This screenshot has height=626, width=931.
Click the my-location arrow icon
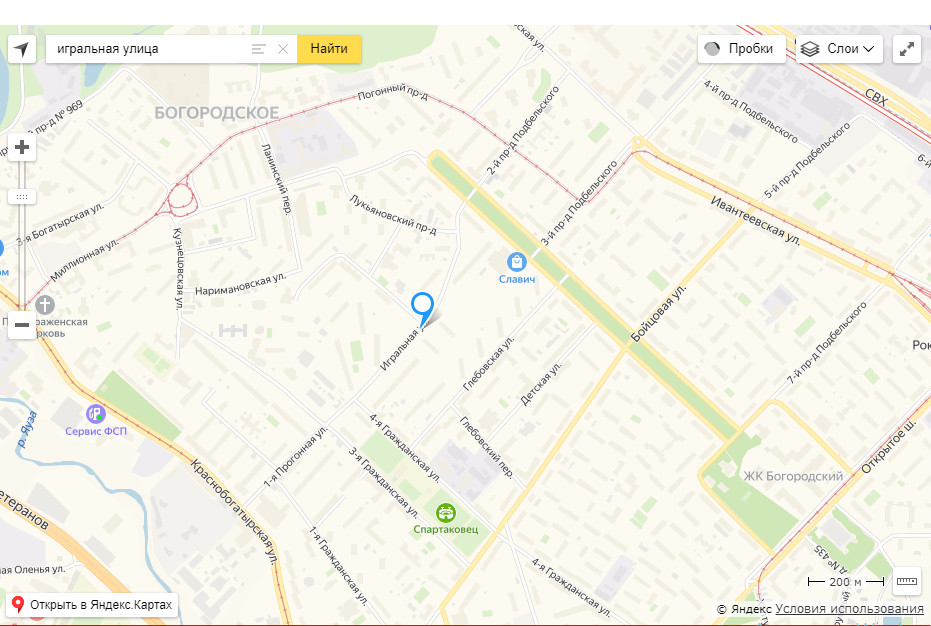22,49
